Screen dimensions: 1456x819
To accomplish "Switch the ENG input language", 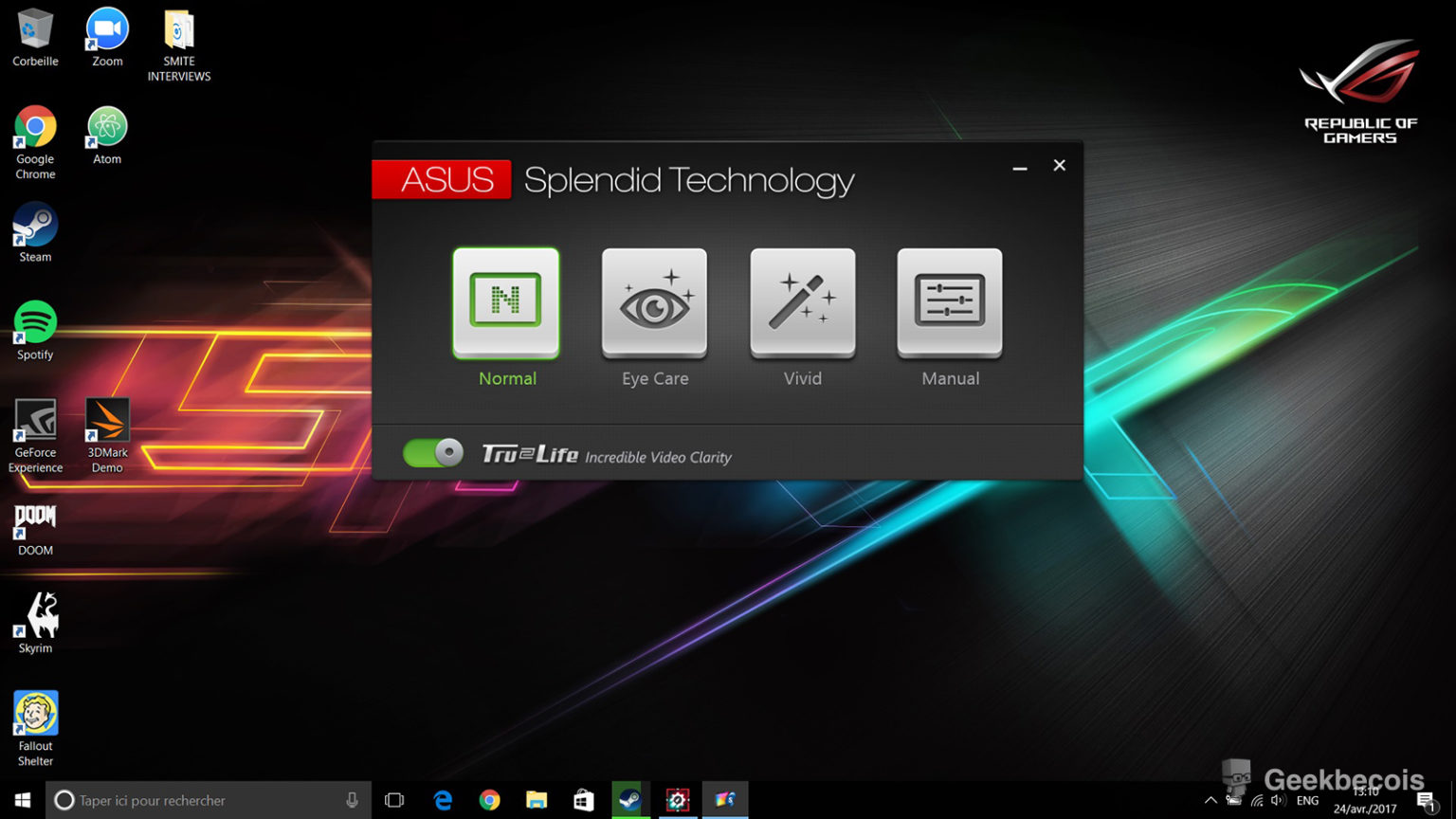I will 1307,801.
